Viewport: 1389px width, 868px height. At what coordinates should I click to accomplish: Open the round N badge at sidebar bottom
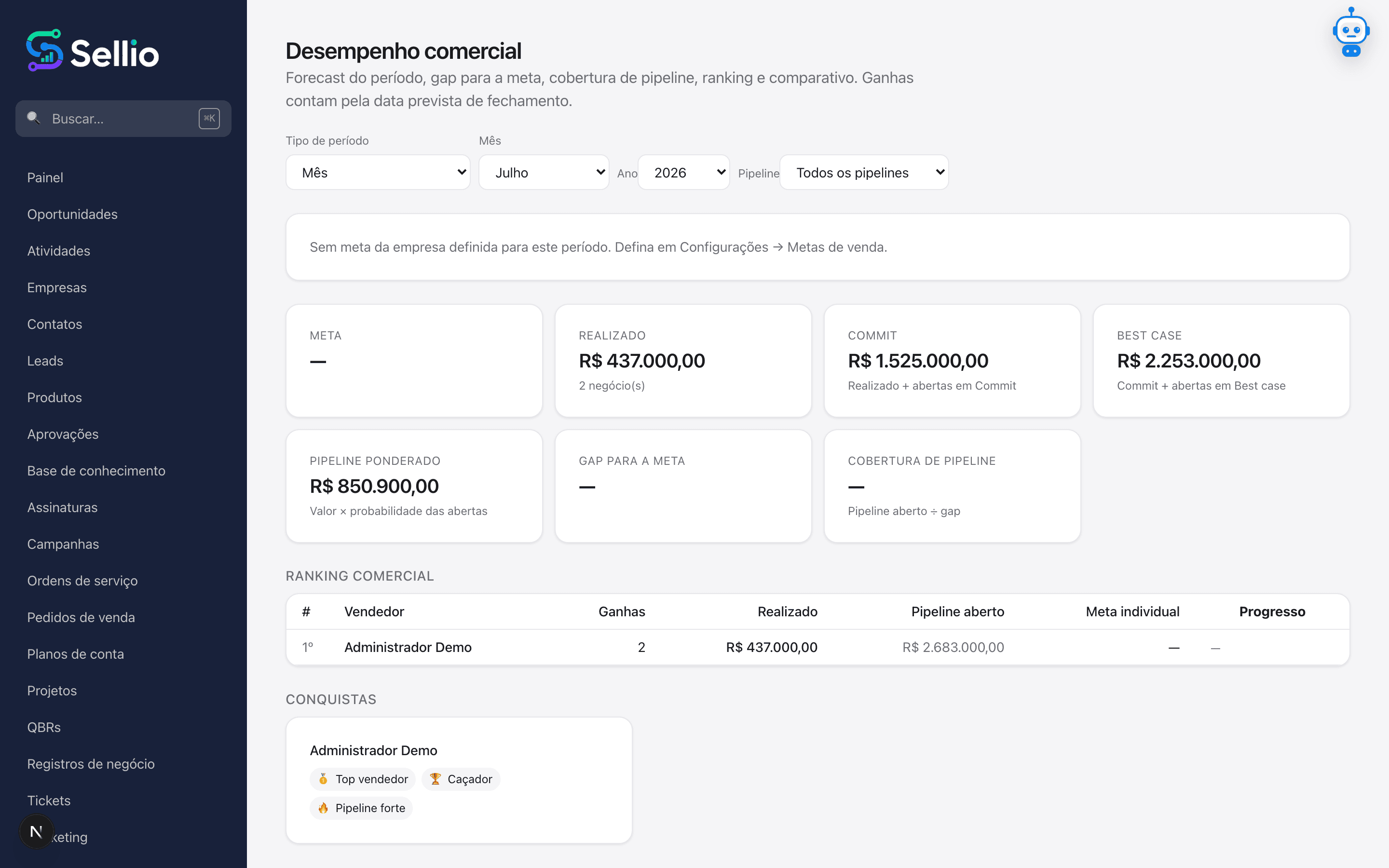click(36, 831)
